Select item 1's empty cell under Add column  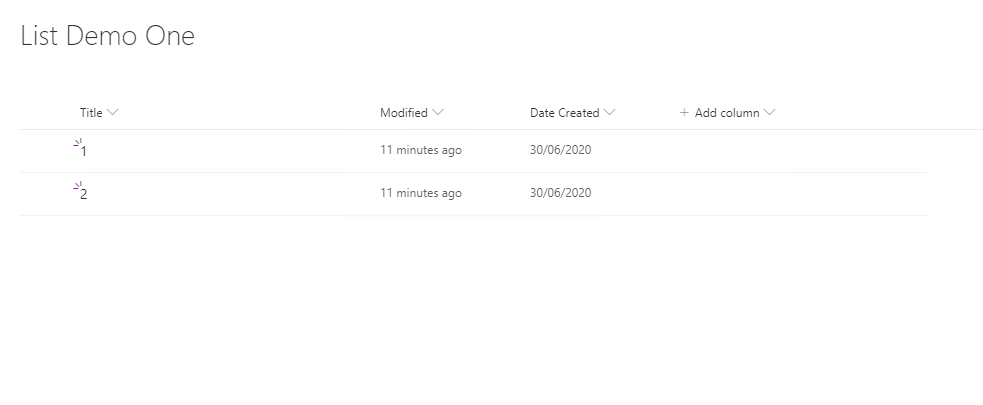(801, 151)
